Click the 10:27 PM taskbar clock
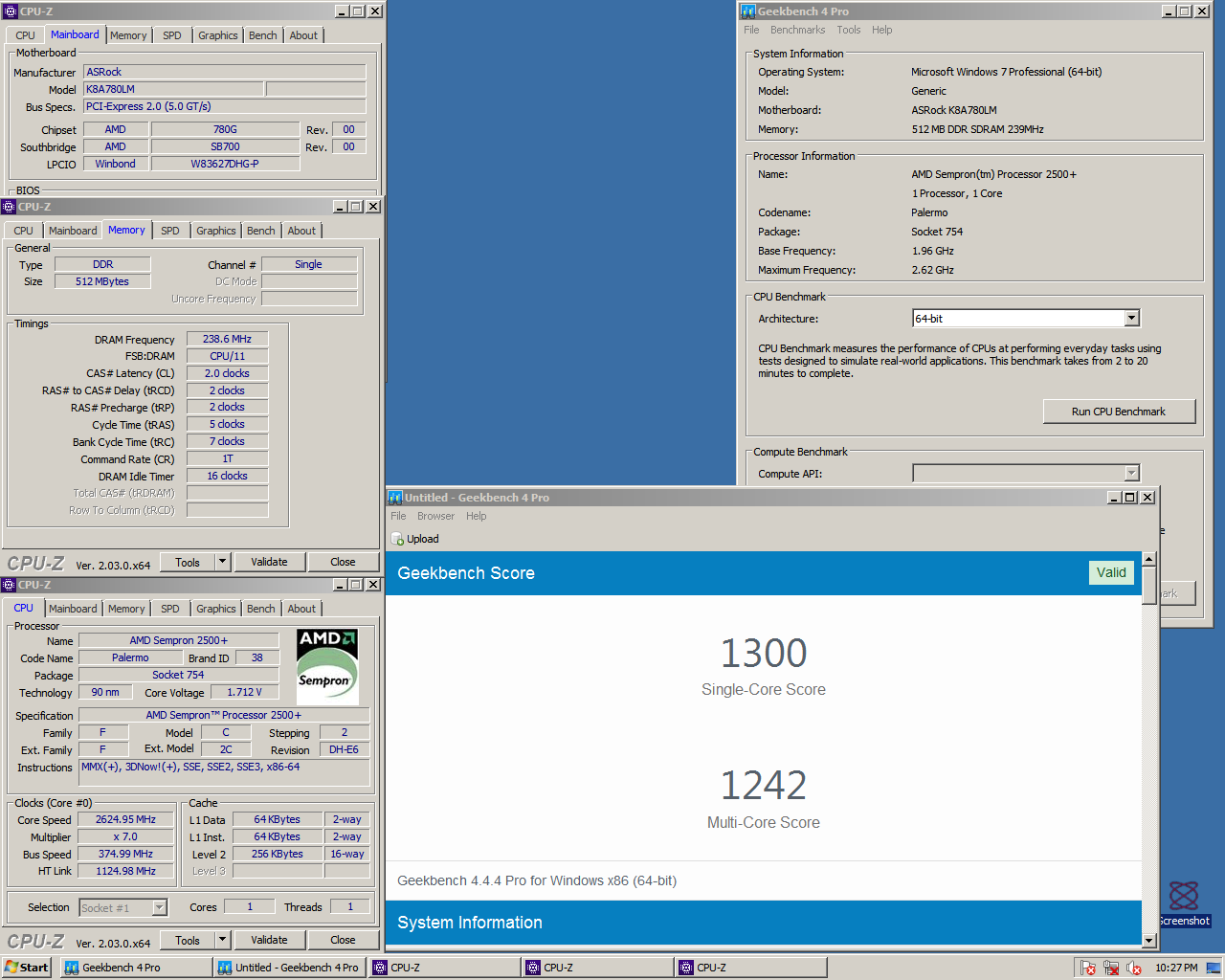The height and width of the screenshot is (980, 1225). tap(1176, 968)
